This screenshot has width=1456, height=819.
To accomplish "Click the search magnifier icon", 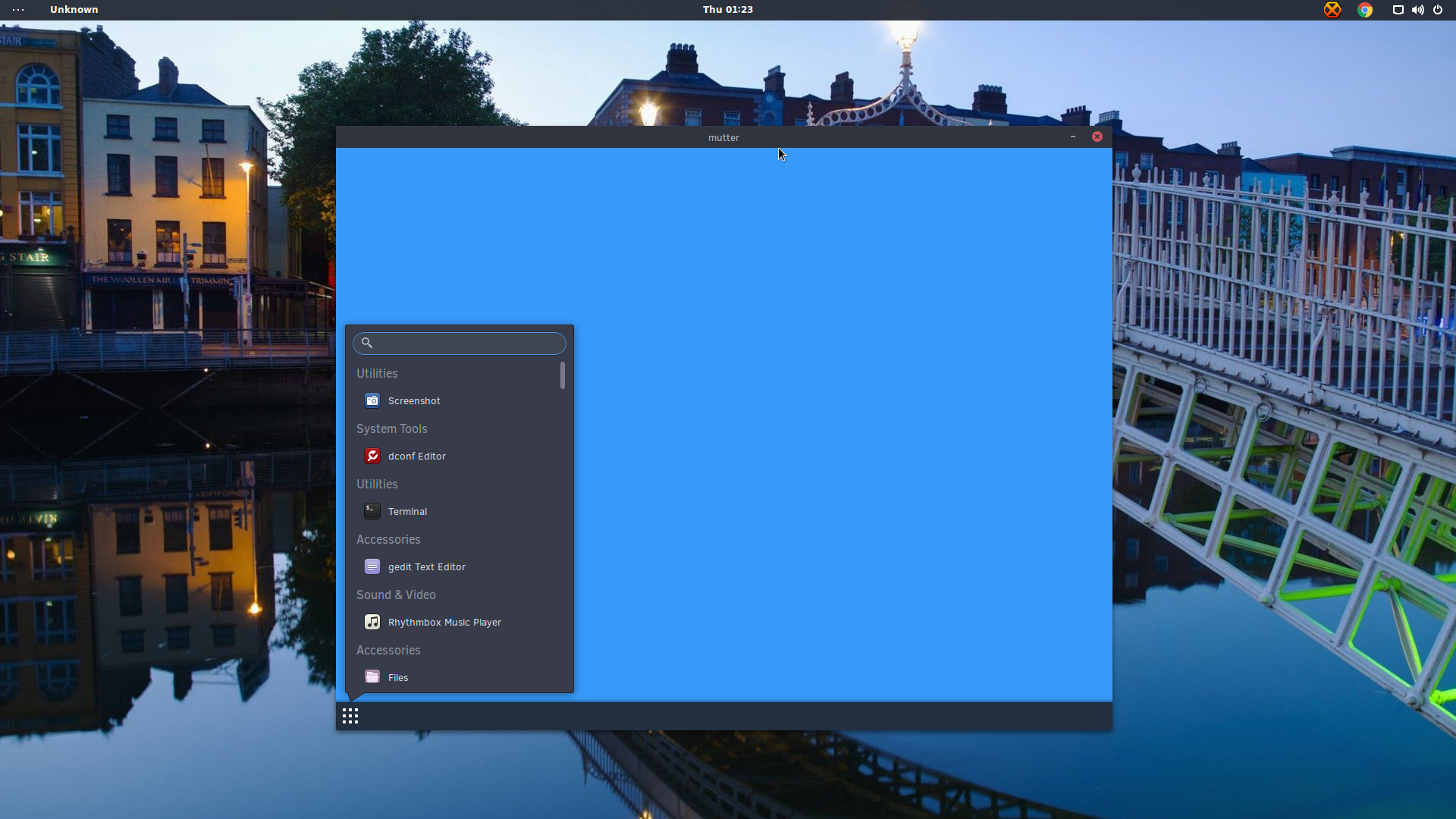I will 367,343.
